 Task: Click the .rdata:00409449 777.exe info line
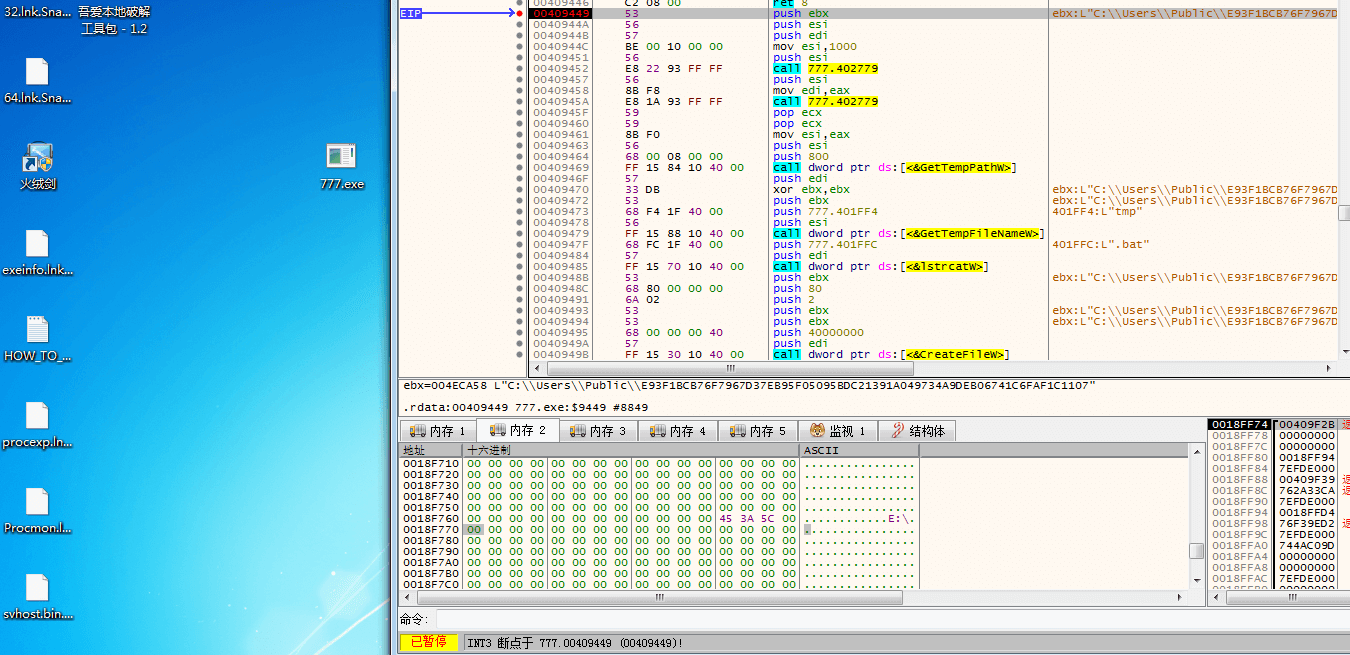tap(526, 408)
